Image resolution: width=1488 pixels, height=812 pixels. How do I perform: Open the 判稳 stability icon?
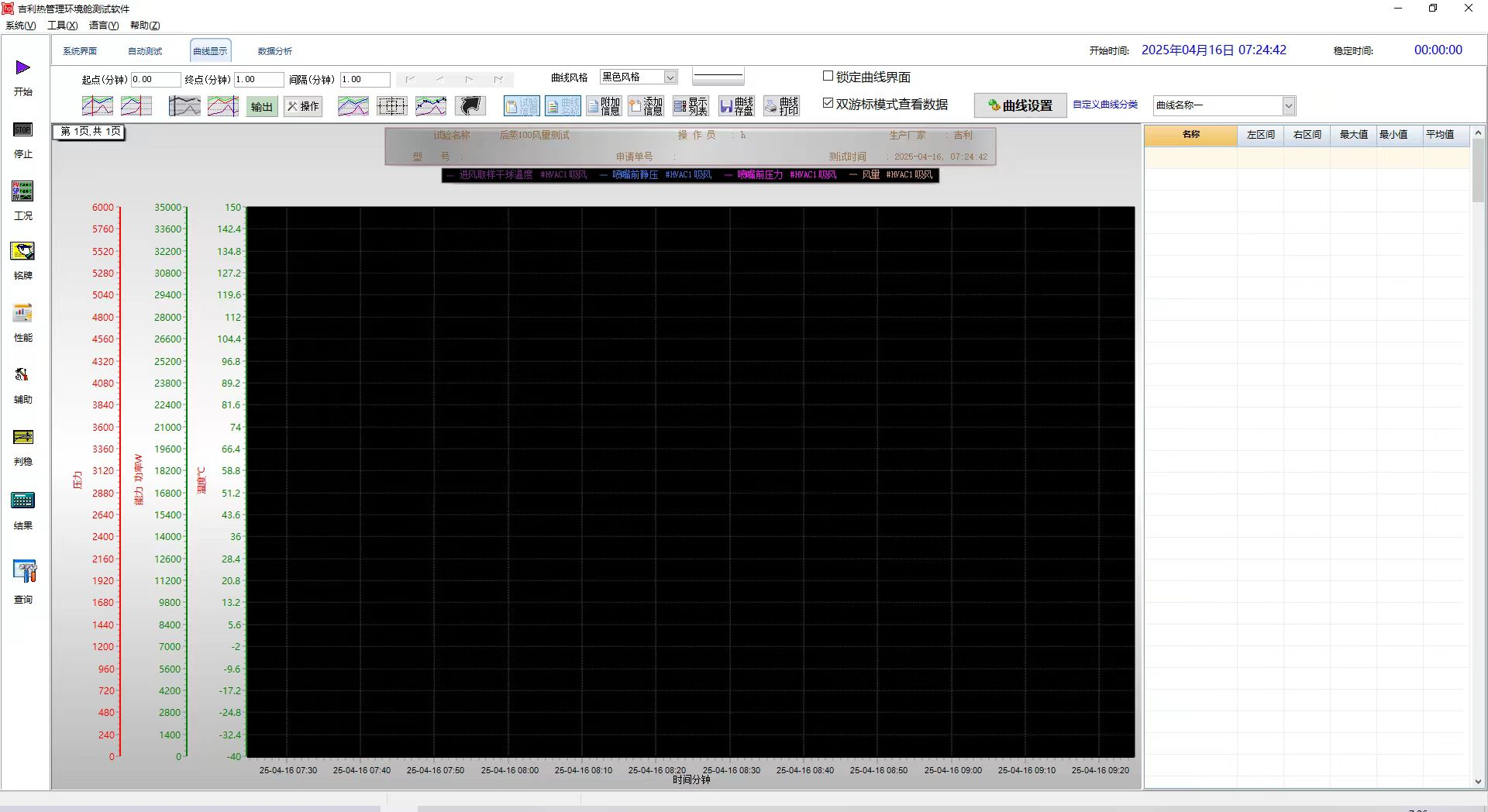[x=23, y=437]
